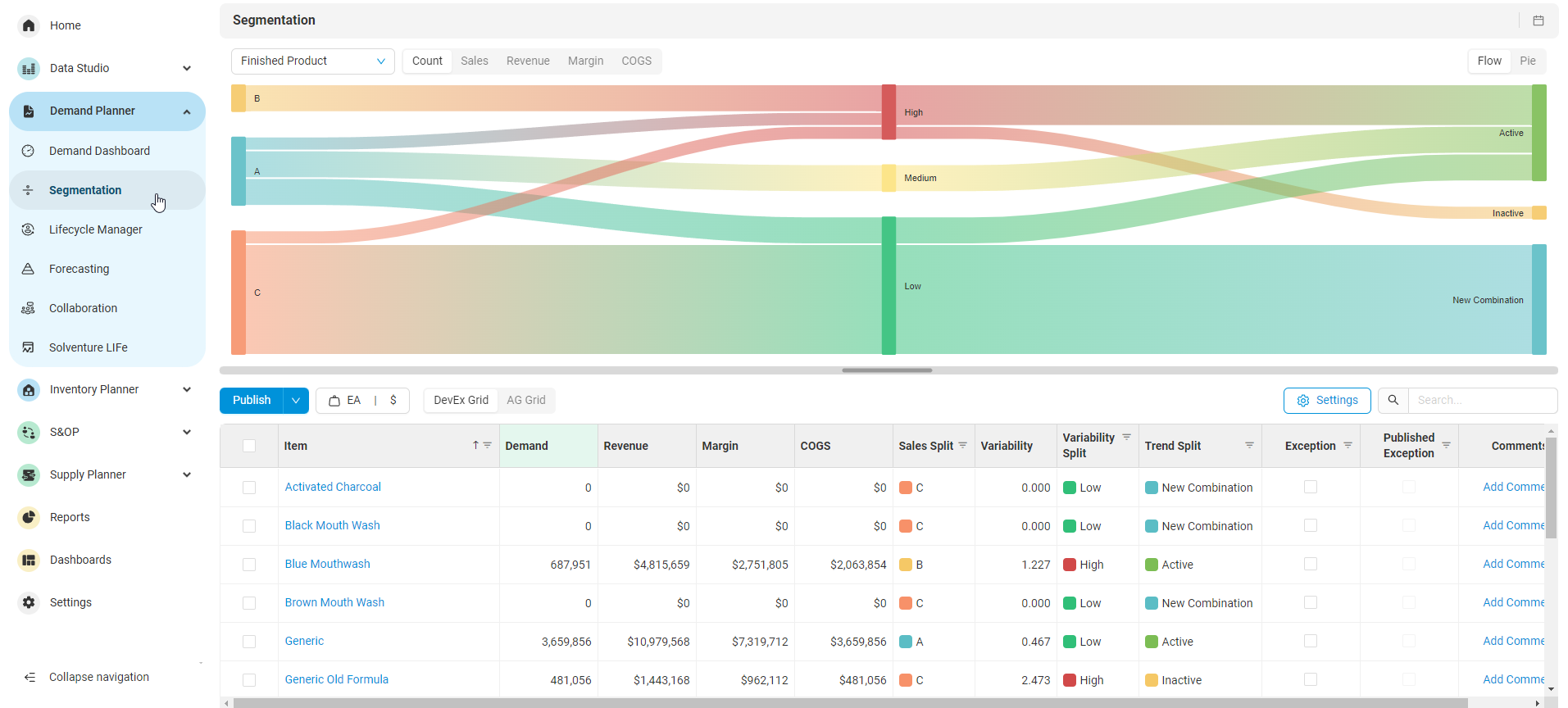
Task: Click the Home icon in sidebar
Action: [29, 25]
